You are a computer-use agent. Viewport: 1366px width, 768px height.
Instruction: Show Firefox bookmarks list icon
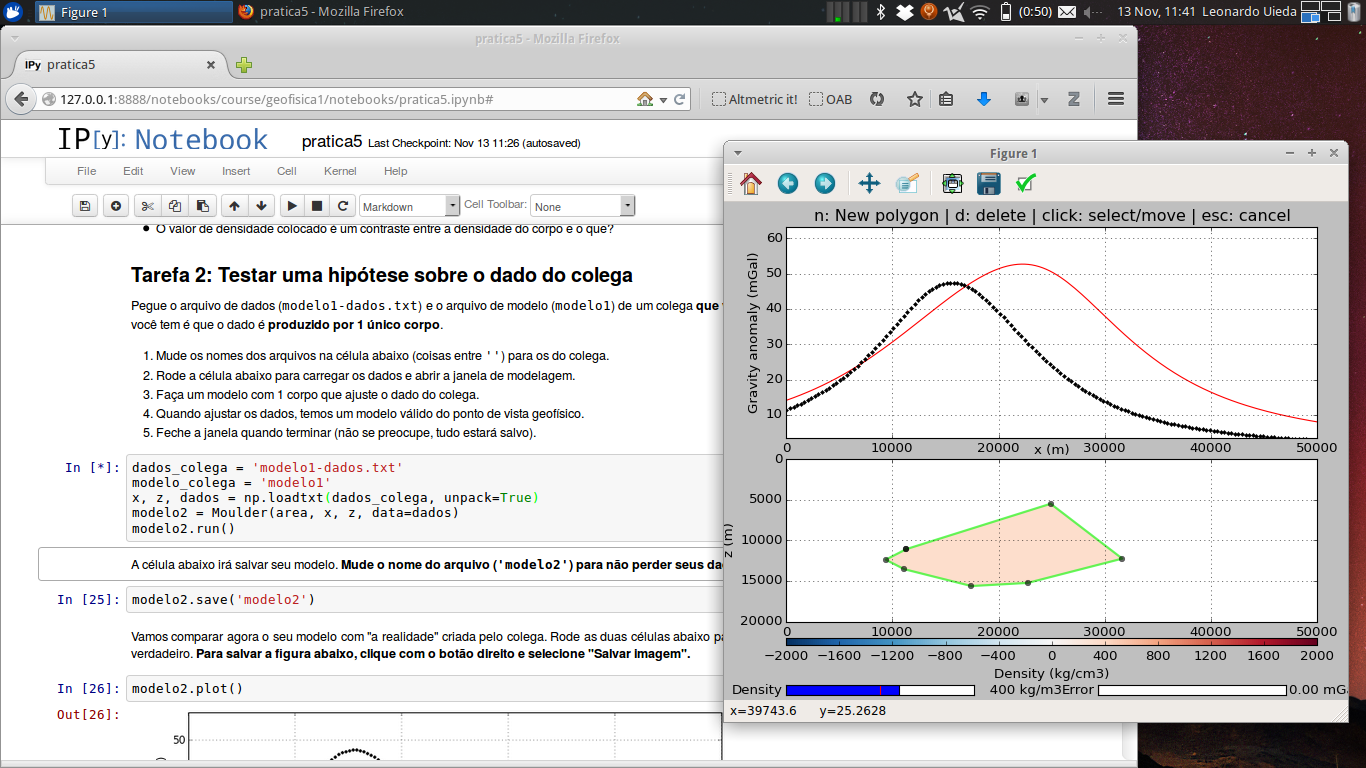click(x=947, y=99)
